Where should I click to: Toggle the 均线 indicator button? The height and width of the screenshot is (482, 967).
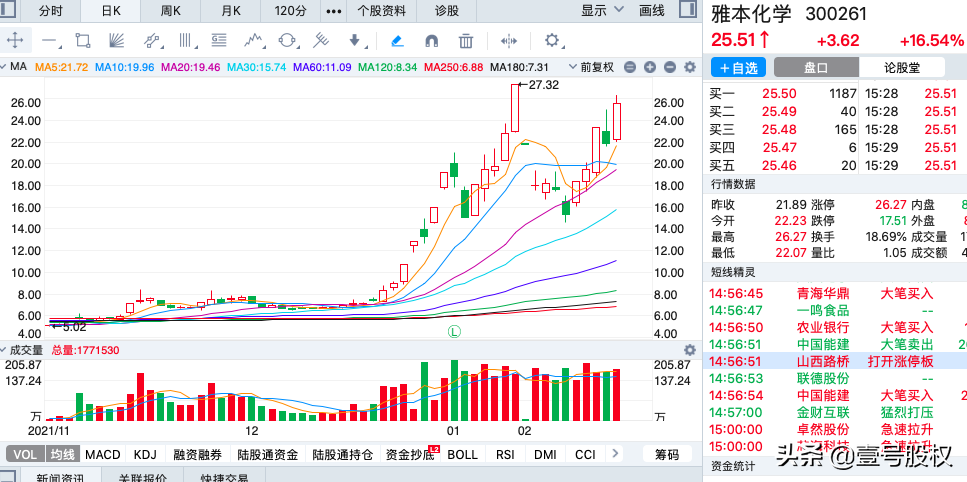[x=62, y=455]
